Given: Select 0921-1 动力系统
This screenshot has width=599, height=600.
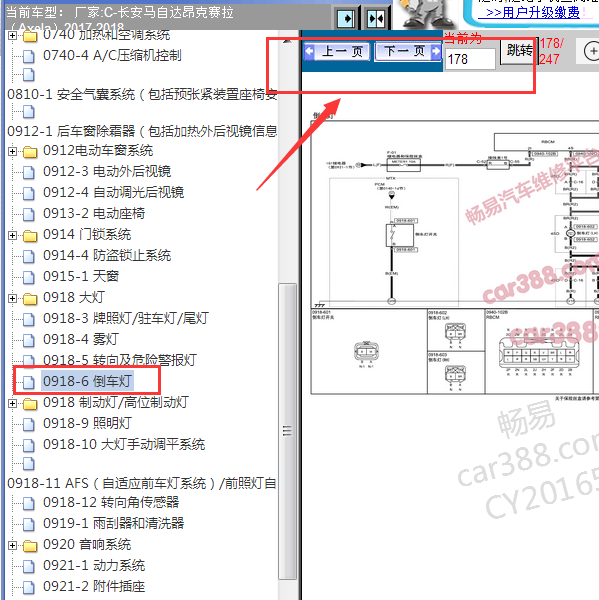Looking at the screenshot, I should coord(94,566).
